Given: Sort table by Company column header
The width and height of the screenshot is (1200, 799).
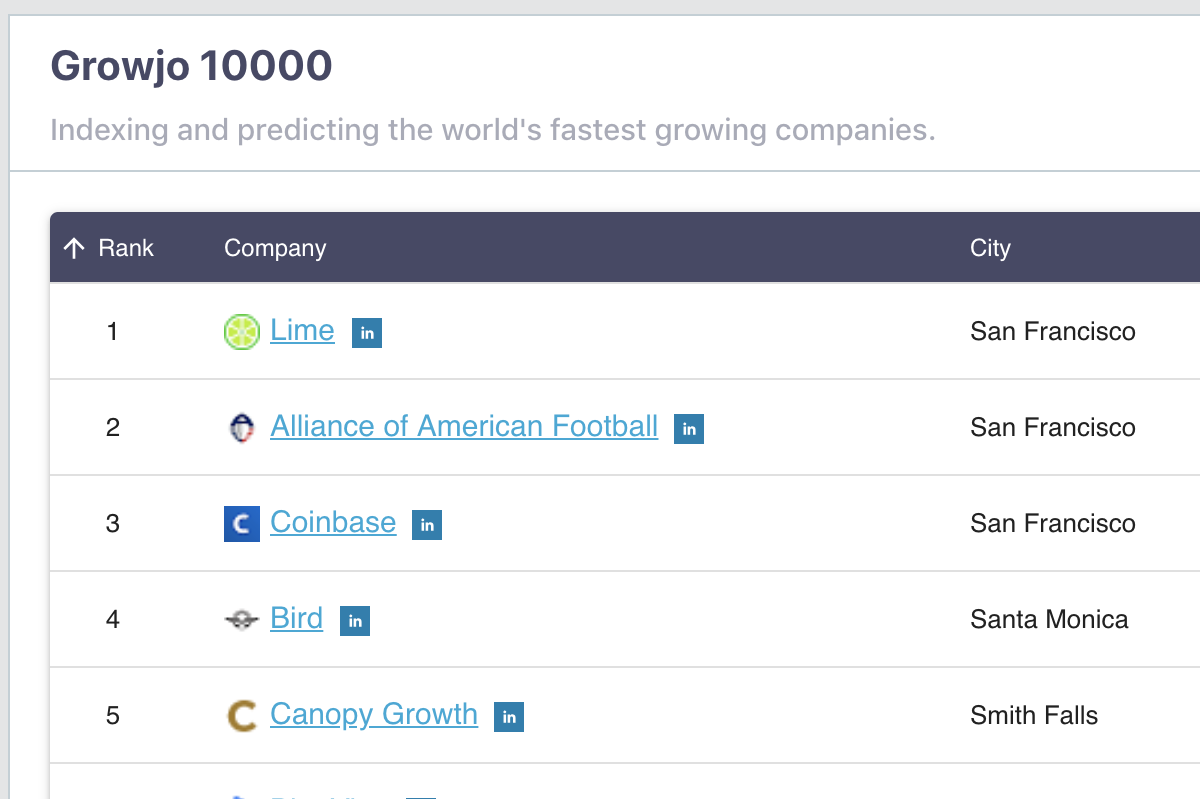Looking at the screenshot, I should point(275,248).
